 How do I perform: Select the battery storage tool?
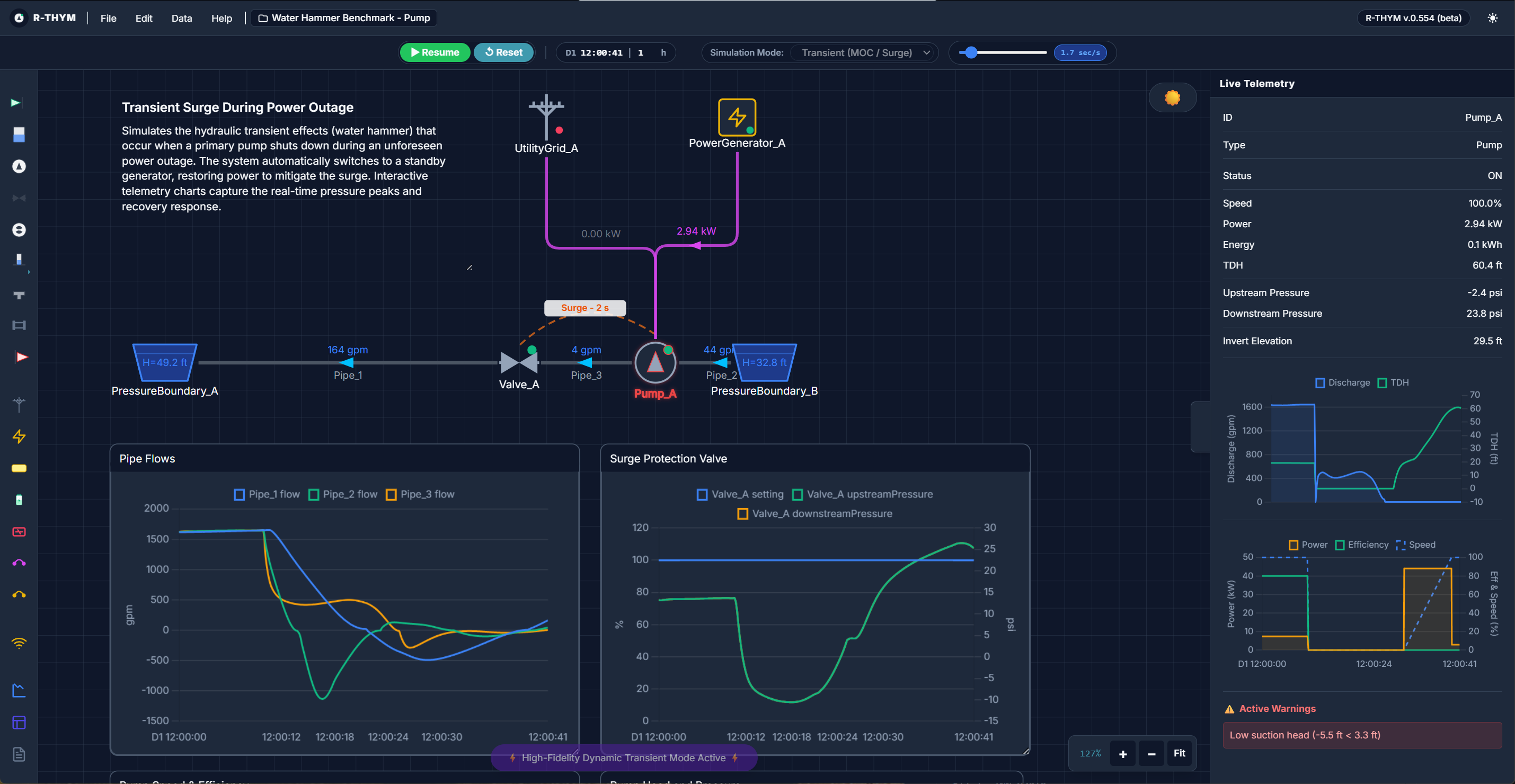pos(19,500)
